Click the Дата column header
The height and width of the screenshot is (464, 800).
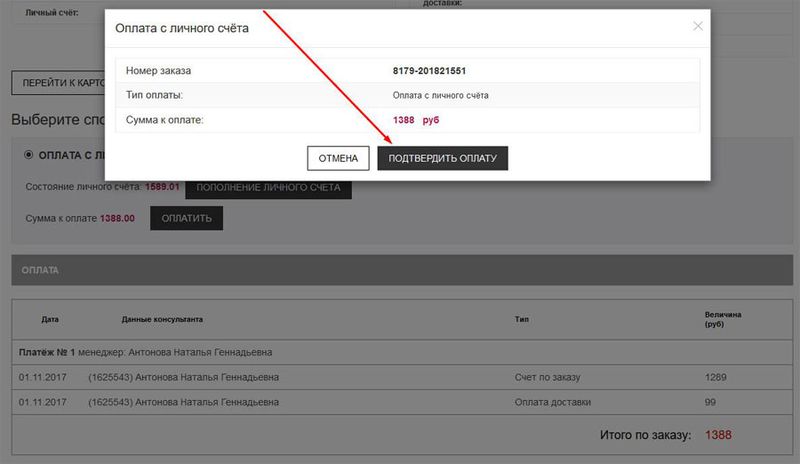(50, 320)
